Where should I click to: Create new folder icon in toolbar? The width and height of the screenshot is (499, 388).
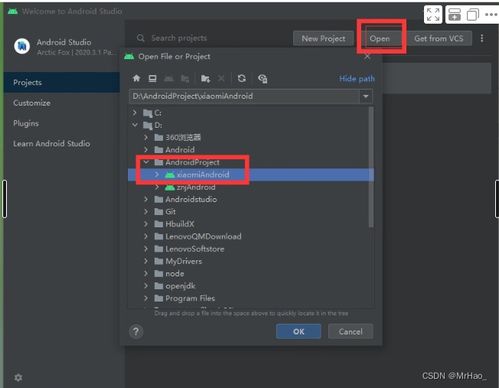(205, 79)
